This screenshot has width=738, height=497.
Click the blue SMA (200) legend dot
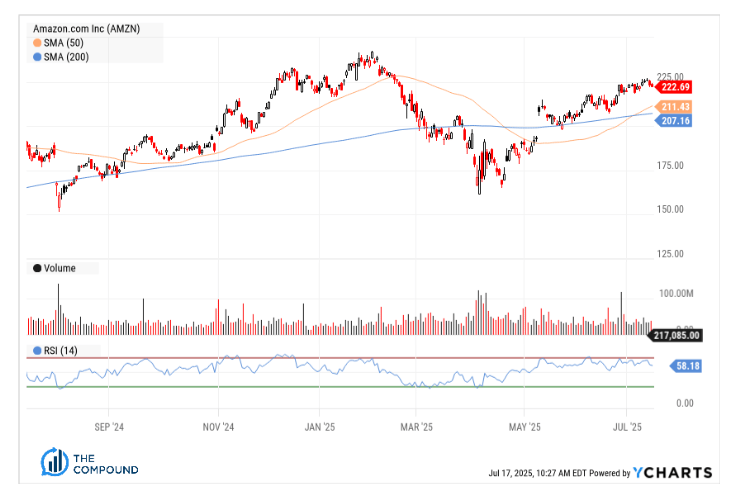click(37, 57)
